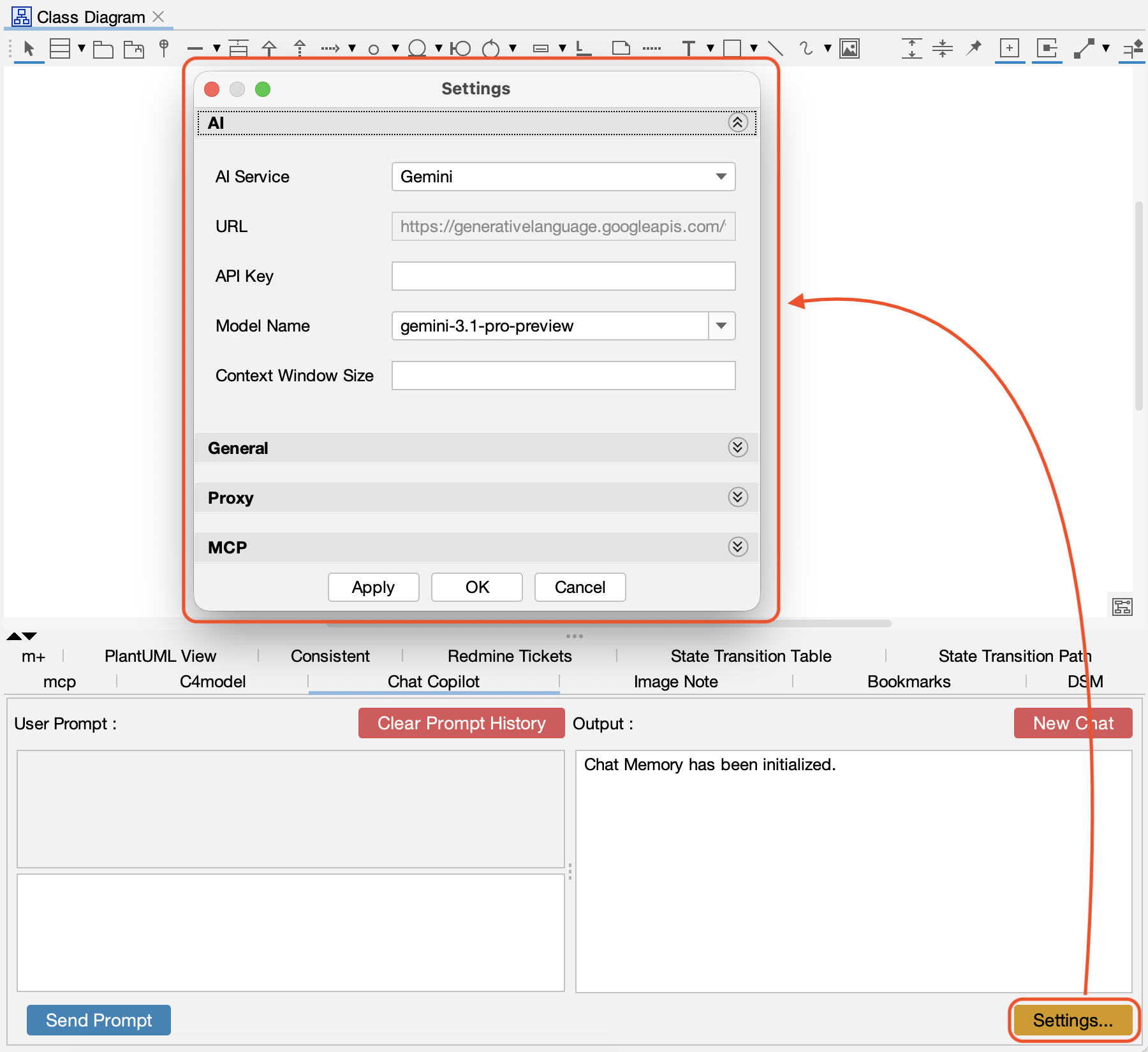Select the Class element tool
Image resolution: width=1148 pixels, height=1052 pixels.
pyautogui.click(x=59, y=48)
